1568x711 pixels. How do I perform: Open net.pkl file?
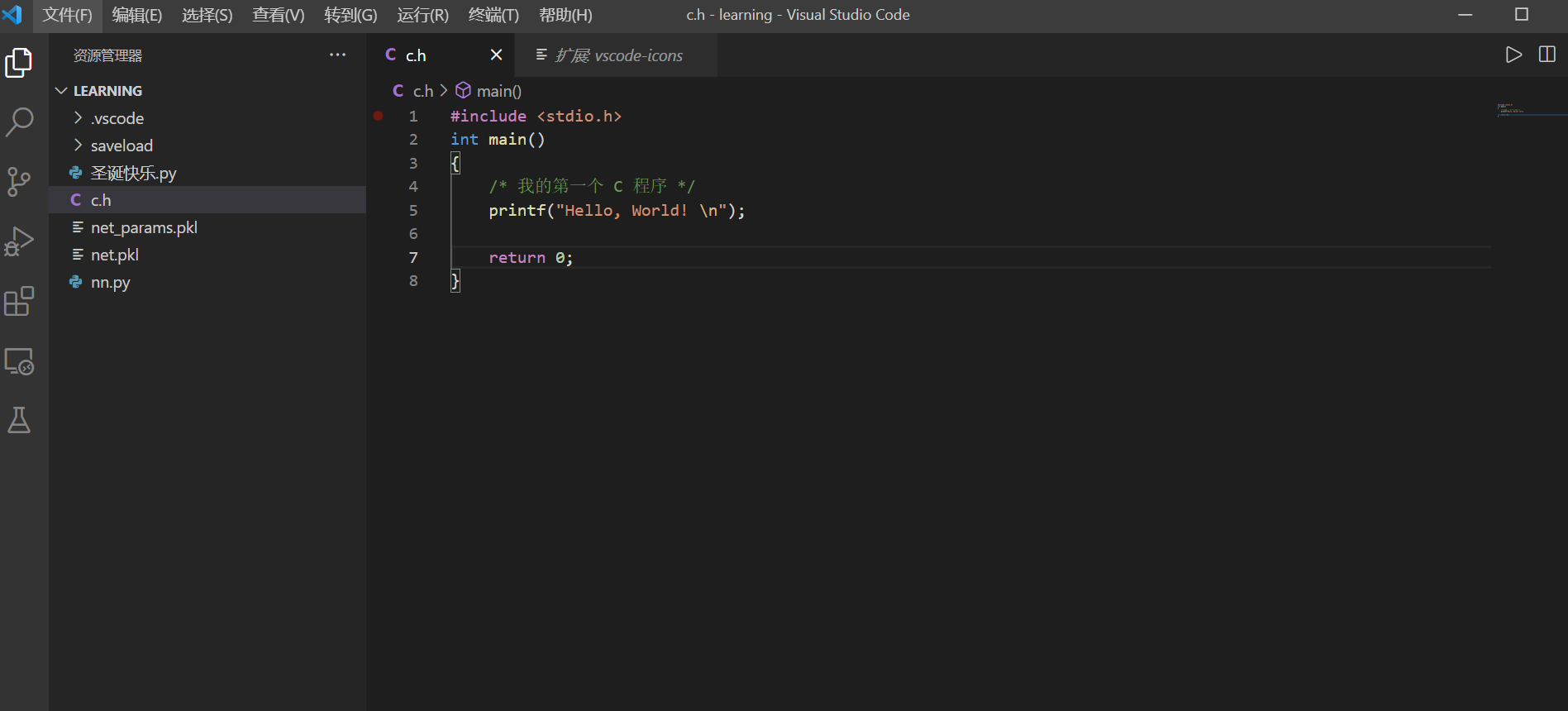tap(207, 255)
